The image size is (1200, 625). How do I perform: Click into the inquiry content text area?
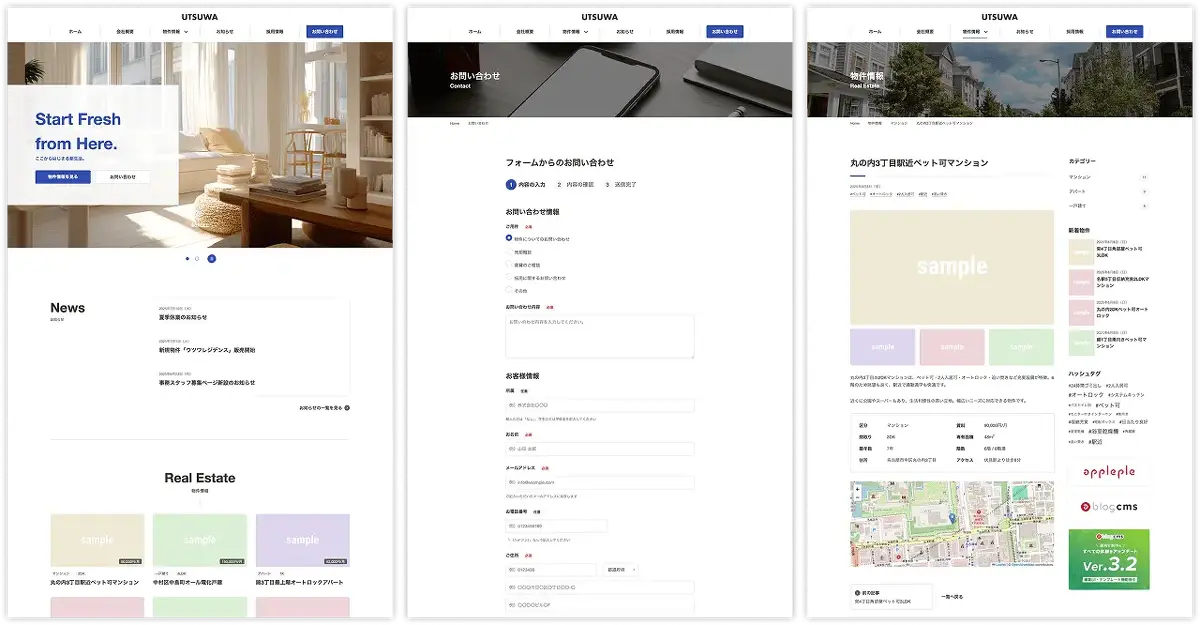pos(599,336)
